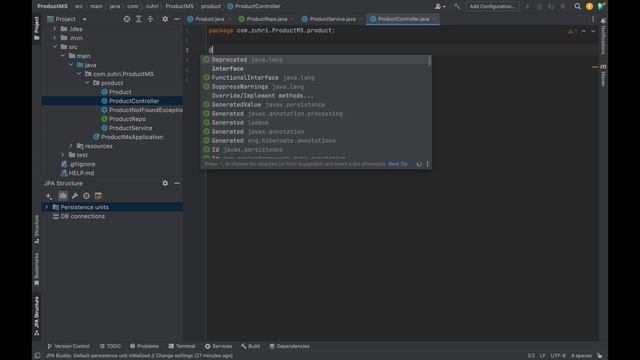Screen dimensions: 640x360
Task: Click the UTF-8 encoding in status bar
Action: click(x=558, y=356)
